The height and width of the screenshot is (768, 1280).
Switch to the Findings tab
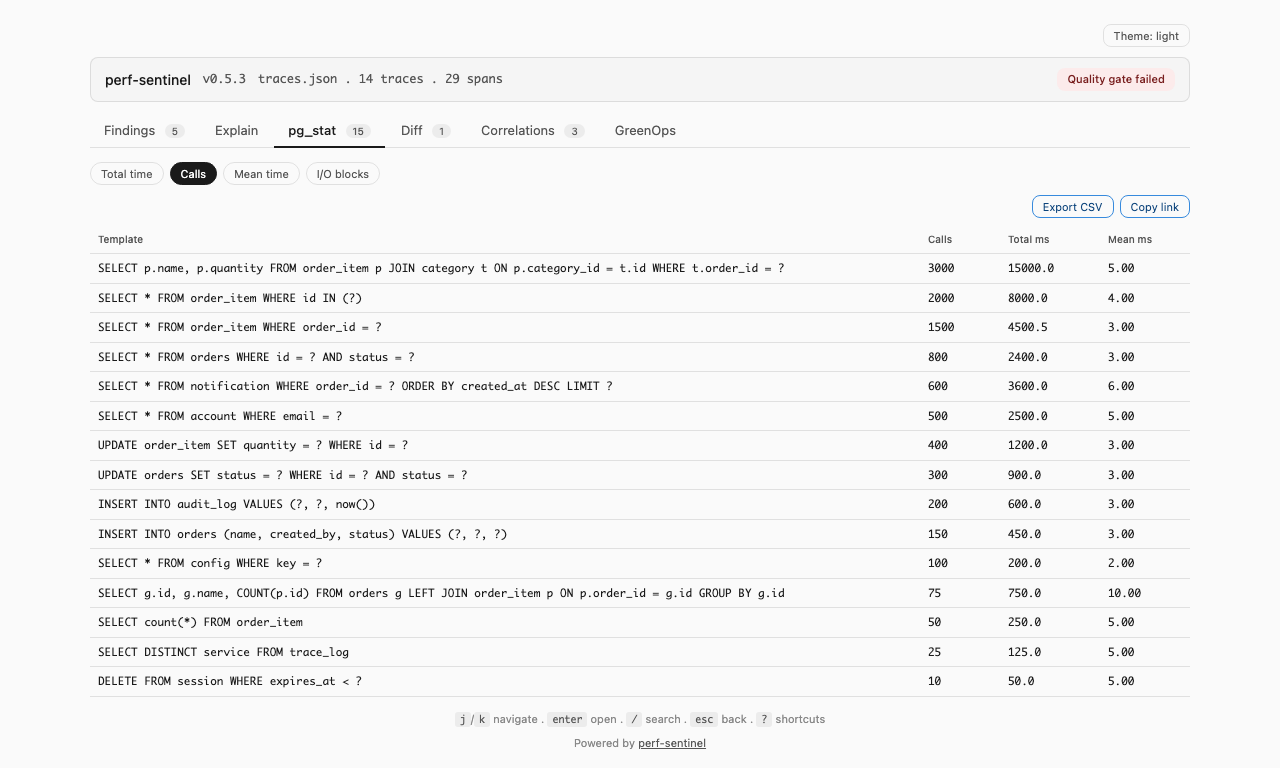(x=128, y=130)
